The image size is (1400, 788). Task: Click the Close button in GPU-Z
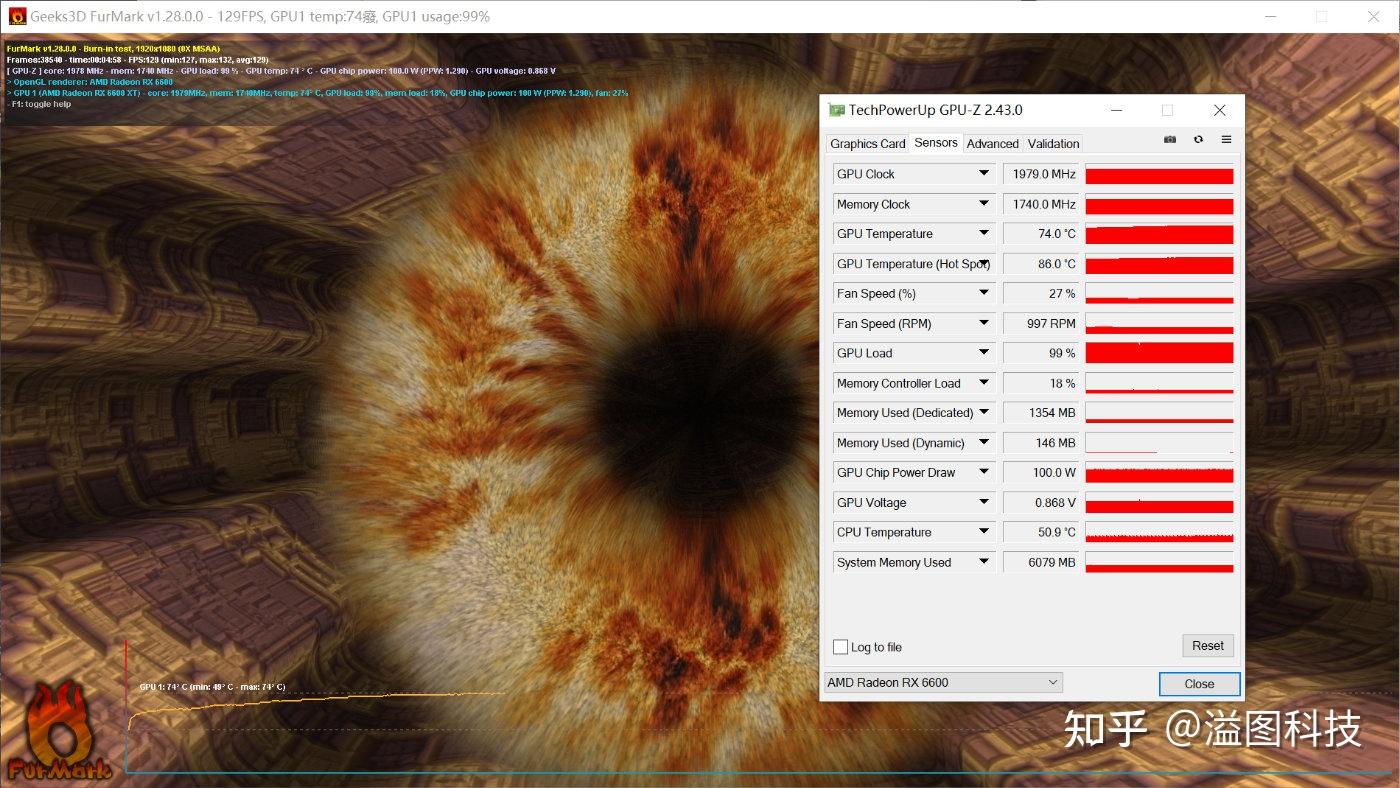(1199, 684)
